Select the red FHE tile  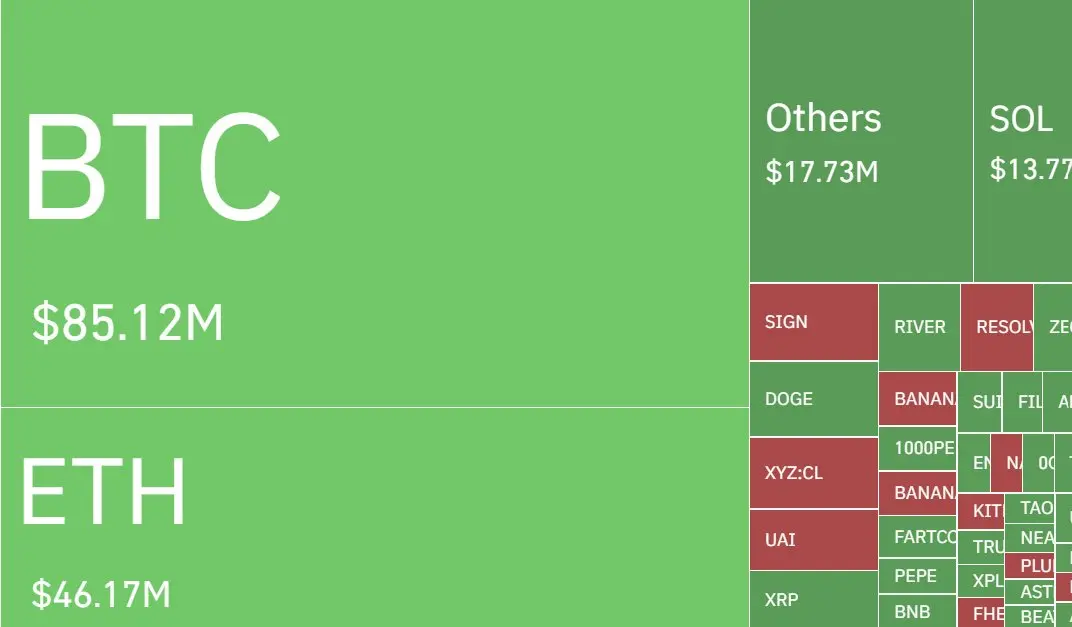pos(981,613)
